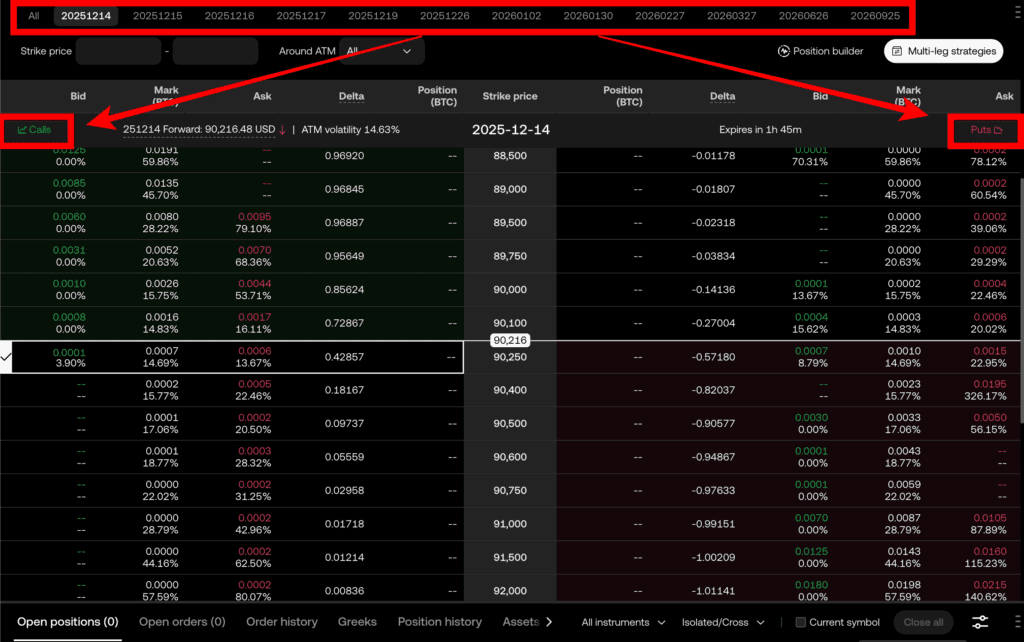Open the All instruments dropdown

623,622
